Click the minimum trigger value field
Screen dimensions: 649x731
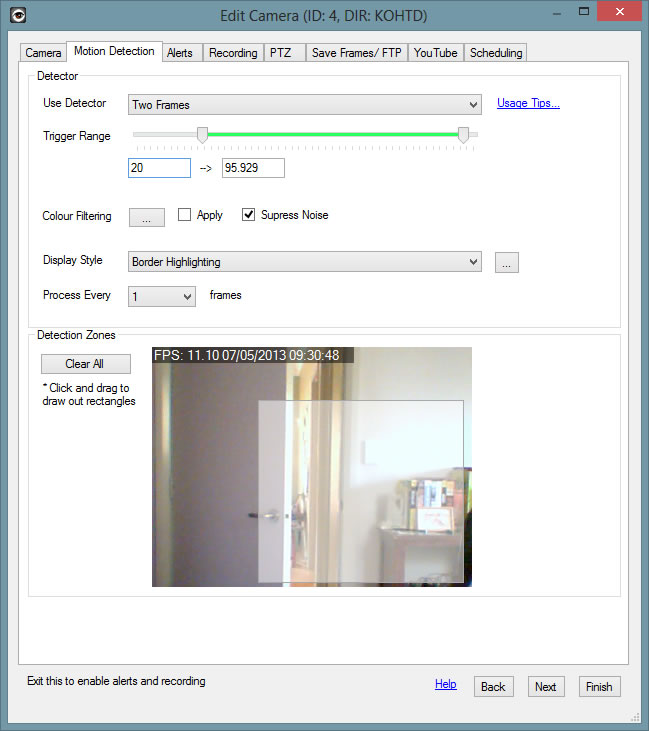click(159, 168)
